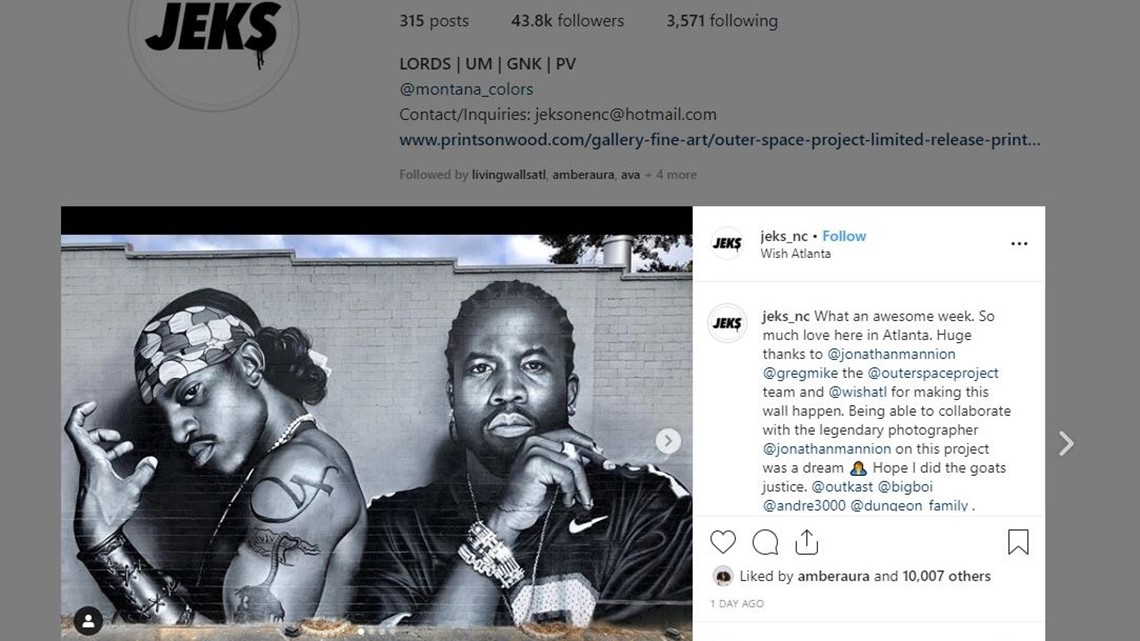Share the post via share icon

(806, 542)
